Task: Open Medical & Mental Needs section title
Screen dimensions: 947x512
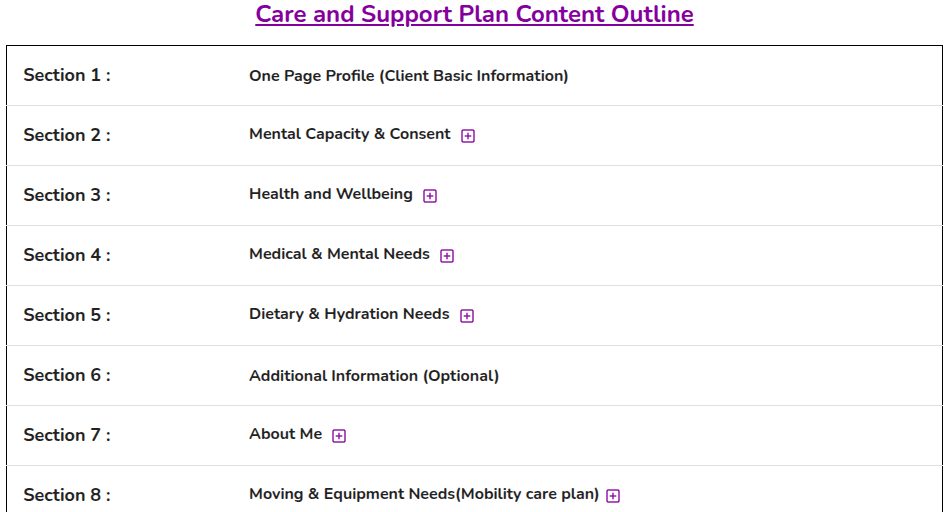Action: [339, 254]
